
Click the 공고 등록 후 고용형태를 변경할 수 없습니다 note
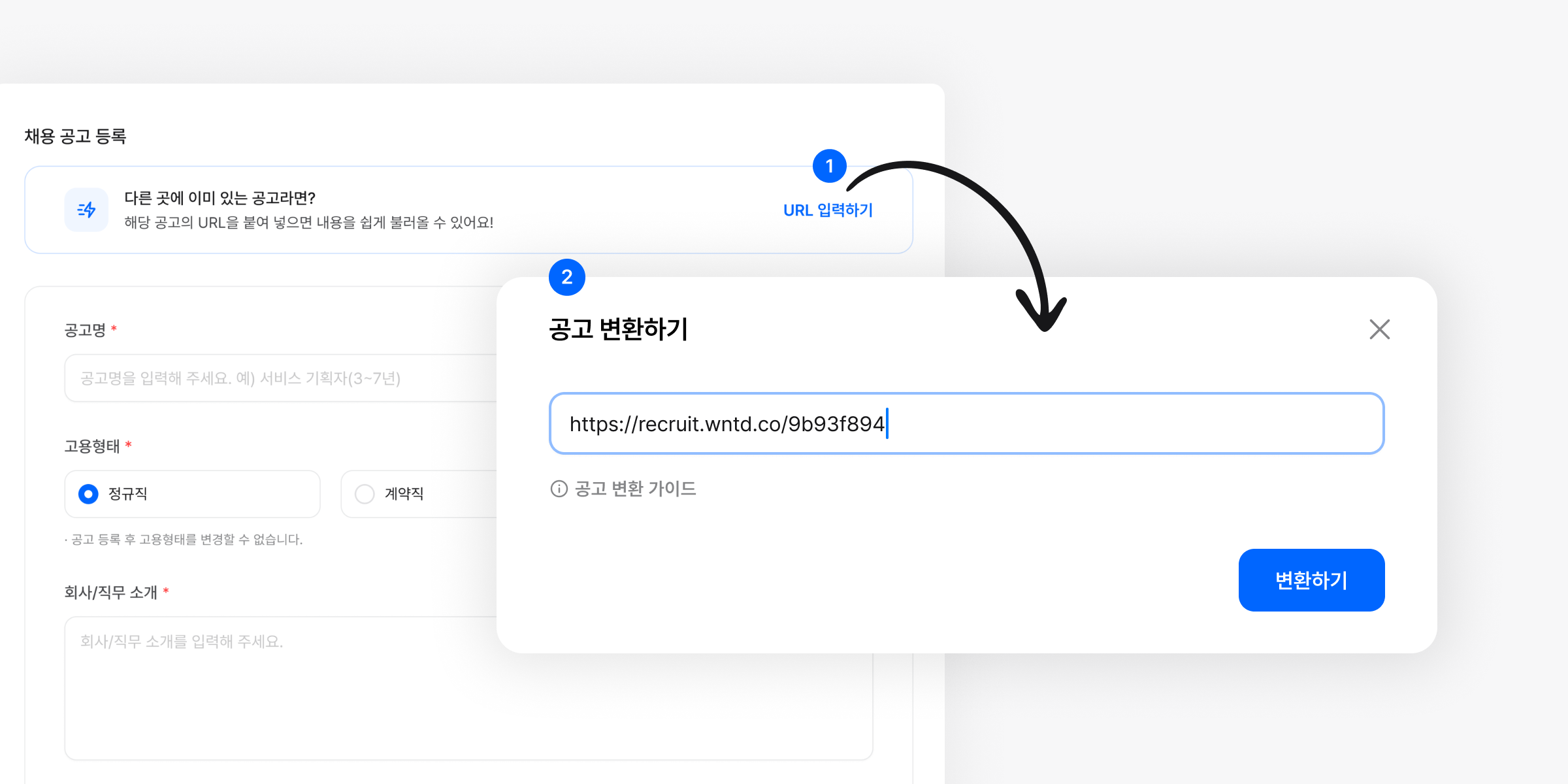pyautogui.click(x=184, y=540)
